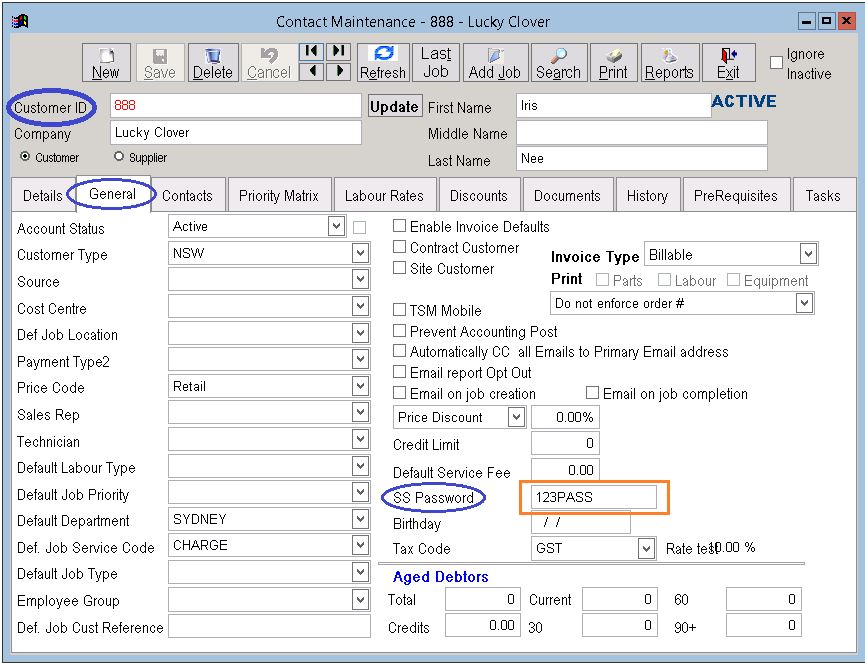This screenshot has height=663, width=865.
Task: Click the Last Job button
Action: coord(435,63)
